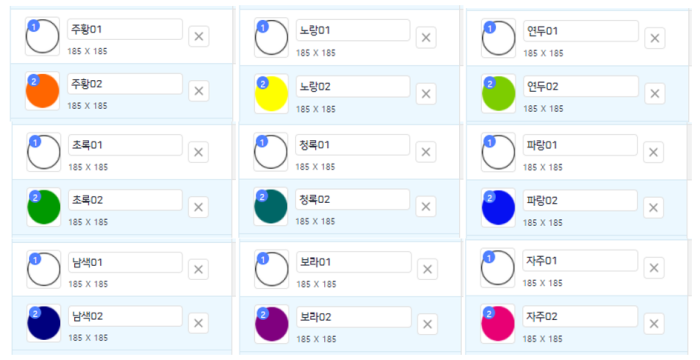700x360 pixels.
Task: Click into the 청록02 name field
Action: [352, 199]
